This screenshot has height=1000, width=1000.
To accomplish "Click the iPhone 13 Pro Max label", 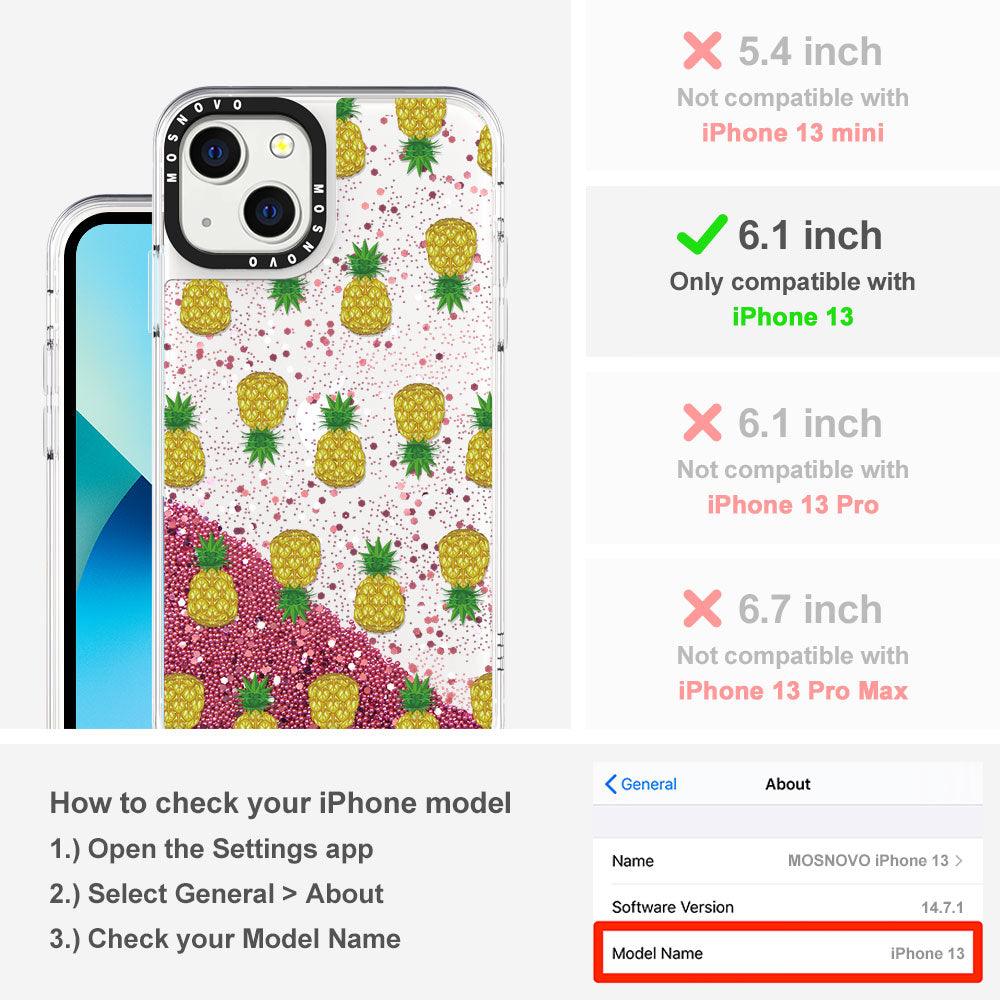I will point(793,691).
